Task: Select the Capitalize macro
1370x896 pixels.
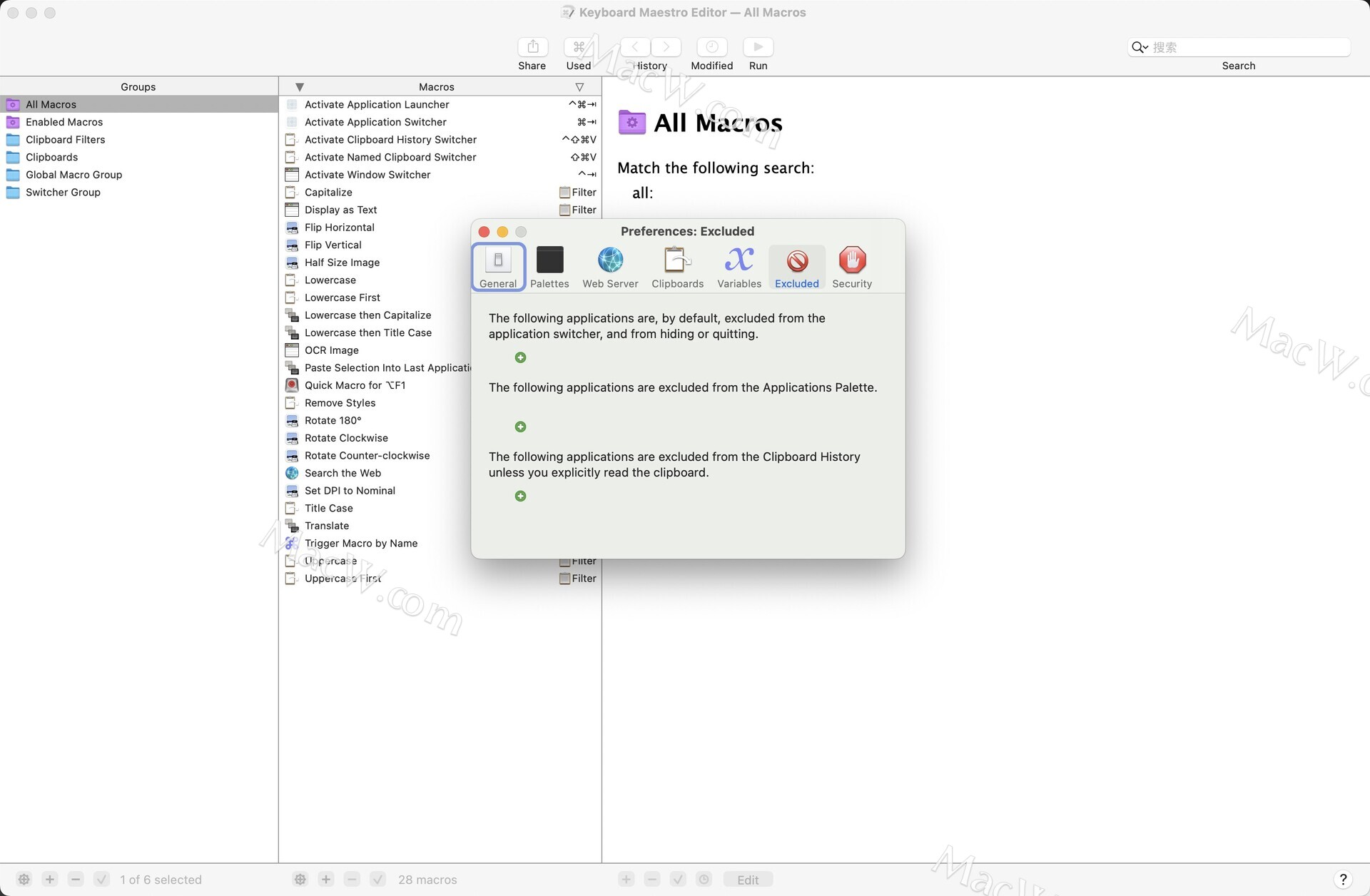Action: tap(440, 192)
